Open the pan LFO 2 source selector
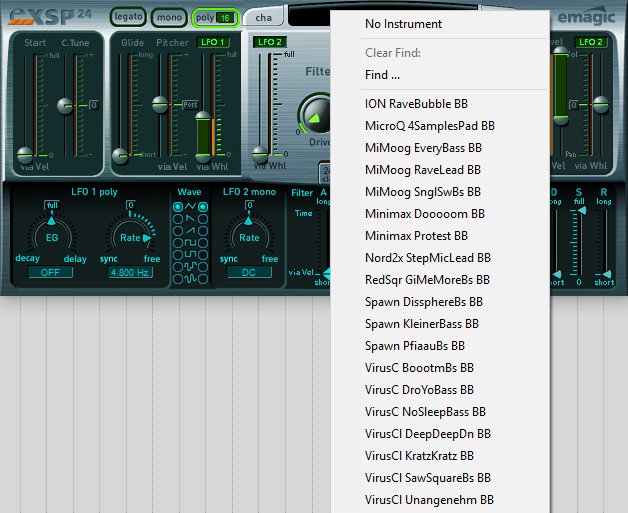 coord(590,42)
